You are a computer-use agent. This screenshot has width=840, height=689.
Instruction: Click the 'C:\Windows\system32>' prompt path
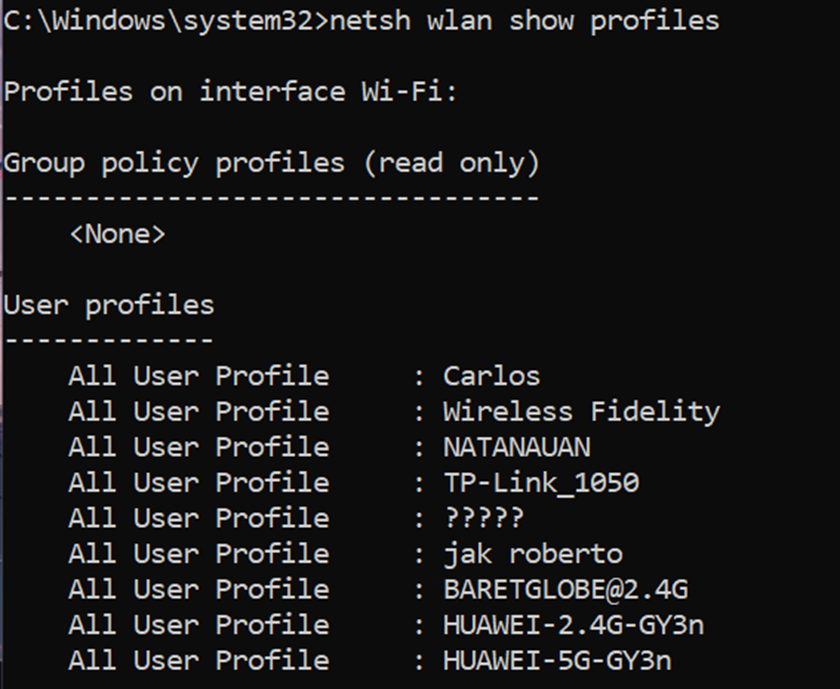(166, 21)
